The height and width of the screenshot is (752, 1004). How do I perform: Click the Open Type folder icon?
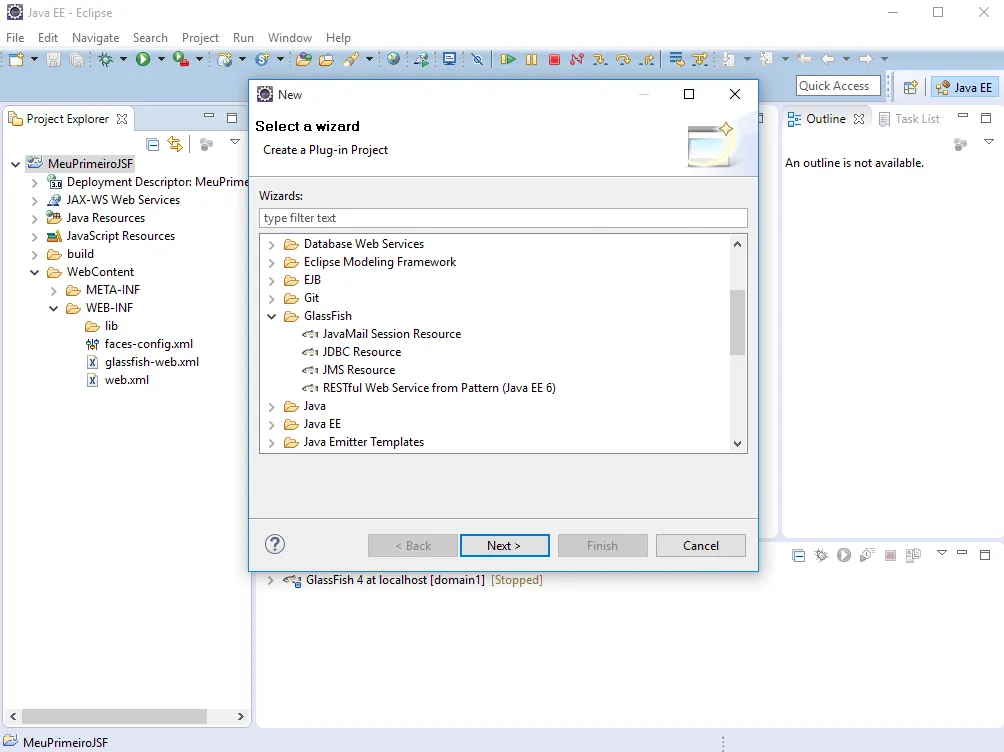coord(304,60)
